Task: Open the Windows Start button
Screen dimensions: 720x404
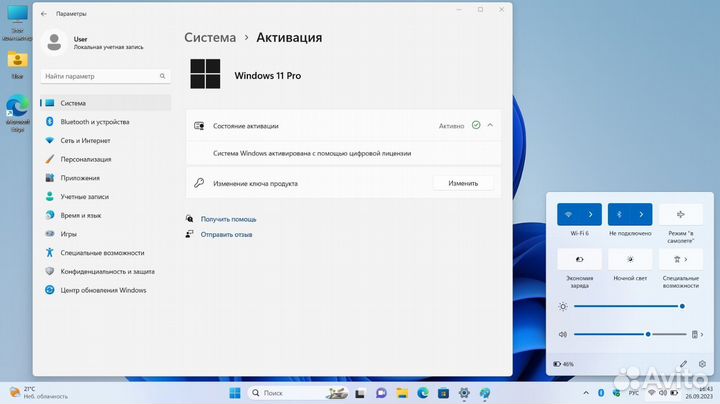Action: point(235,393)
